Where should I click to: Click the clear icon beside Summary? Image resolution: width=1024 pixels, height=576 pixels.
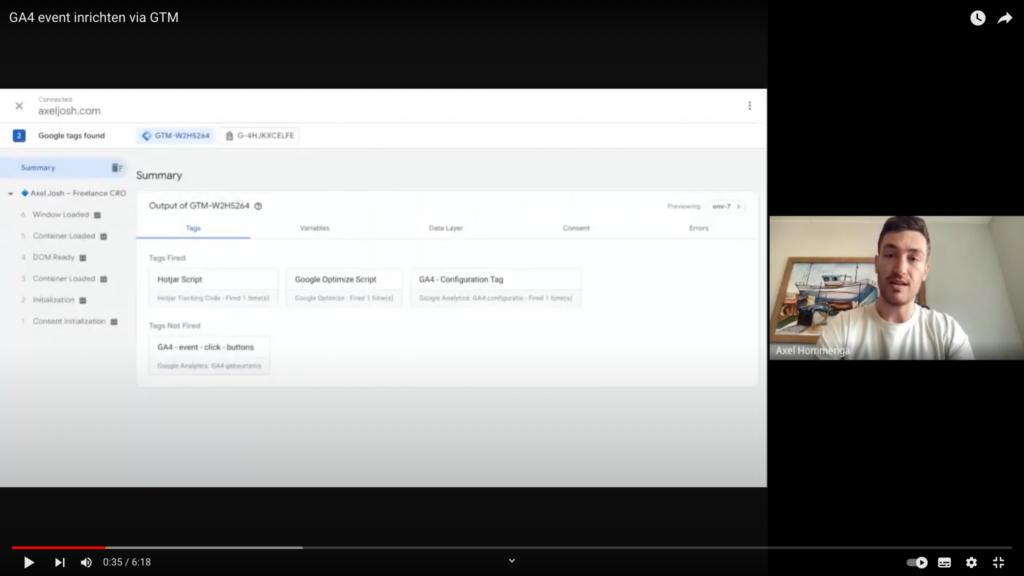click(x=117, y=168)
